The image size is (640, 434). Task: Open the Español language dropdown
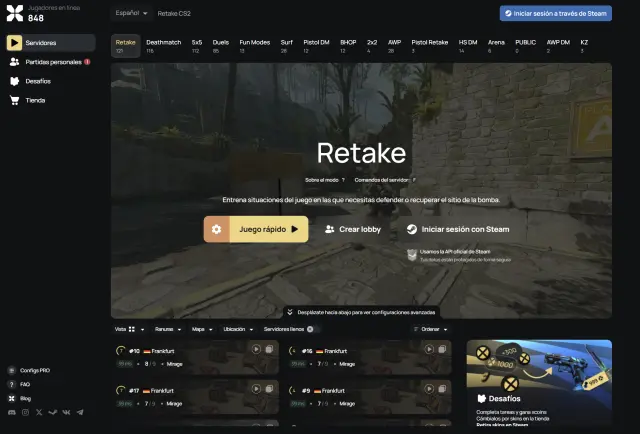tap(131, 13)
